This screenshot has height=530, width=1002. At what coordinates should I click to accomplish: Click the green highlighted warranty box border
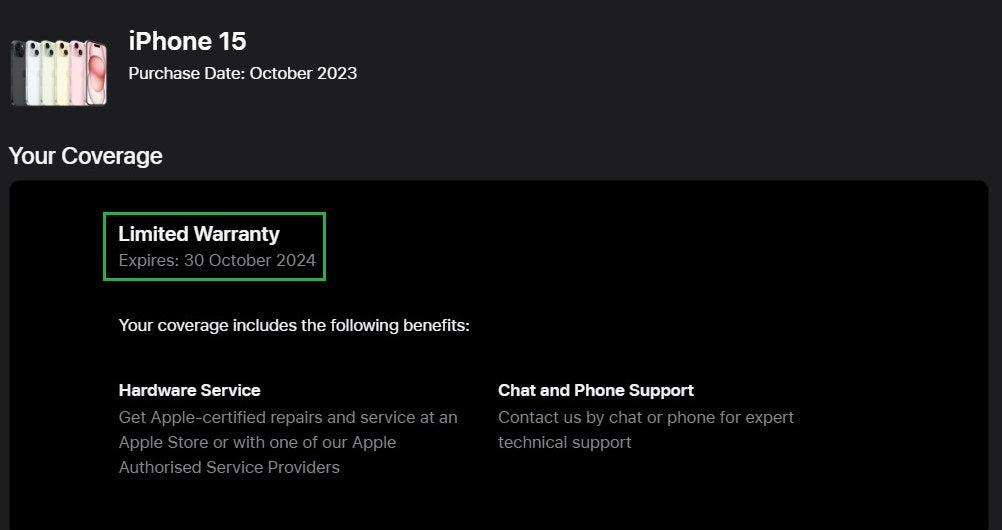[215, 214]
